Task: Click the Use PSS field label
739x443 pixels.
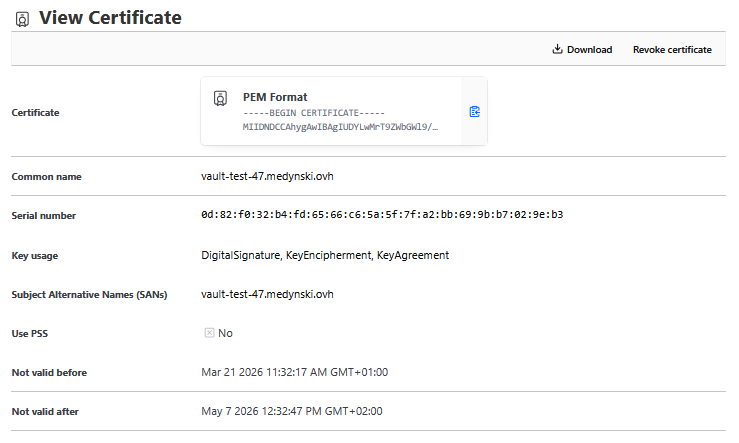Action: pos(31,334)
